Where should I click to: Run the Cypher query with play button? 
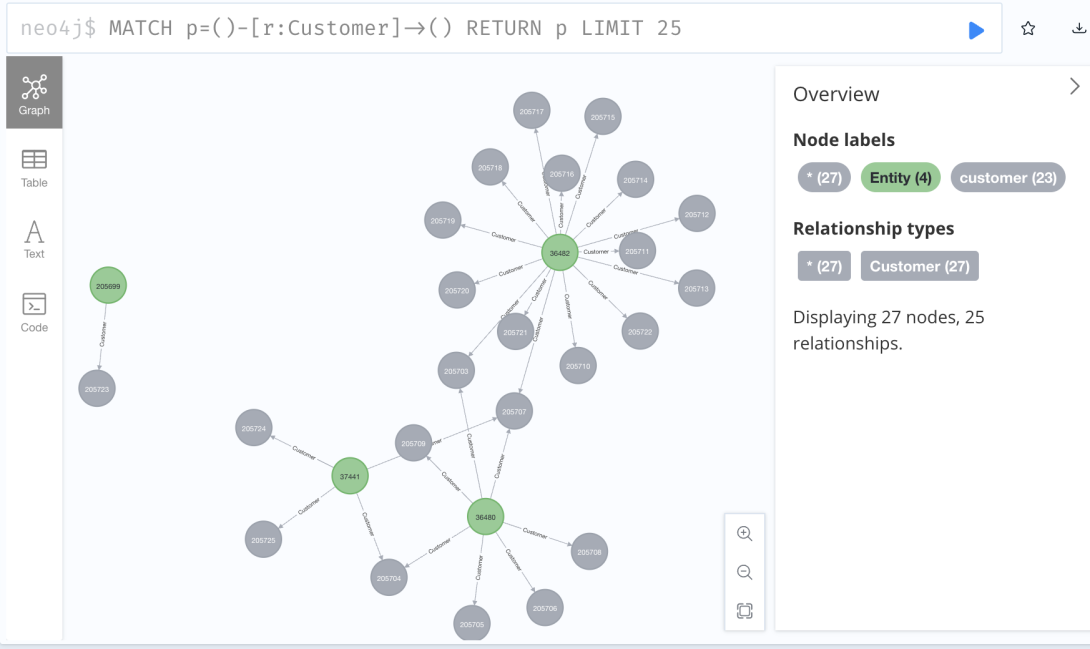pyautogui.click(x=976, y=30)
